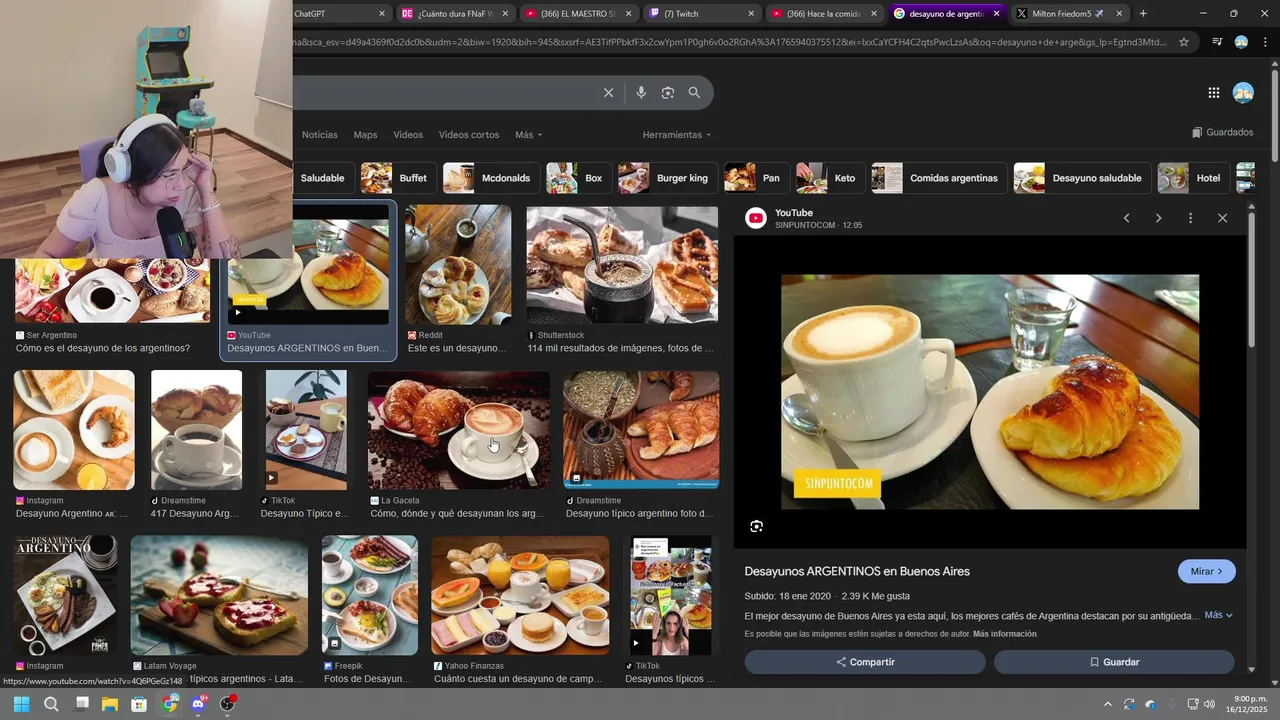Switch to the Maps tab
The height and width of the screenshot is (720, 1280).
click(365, 135)
